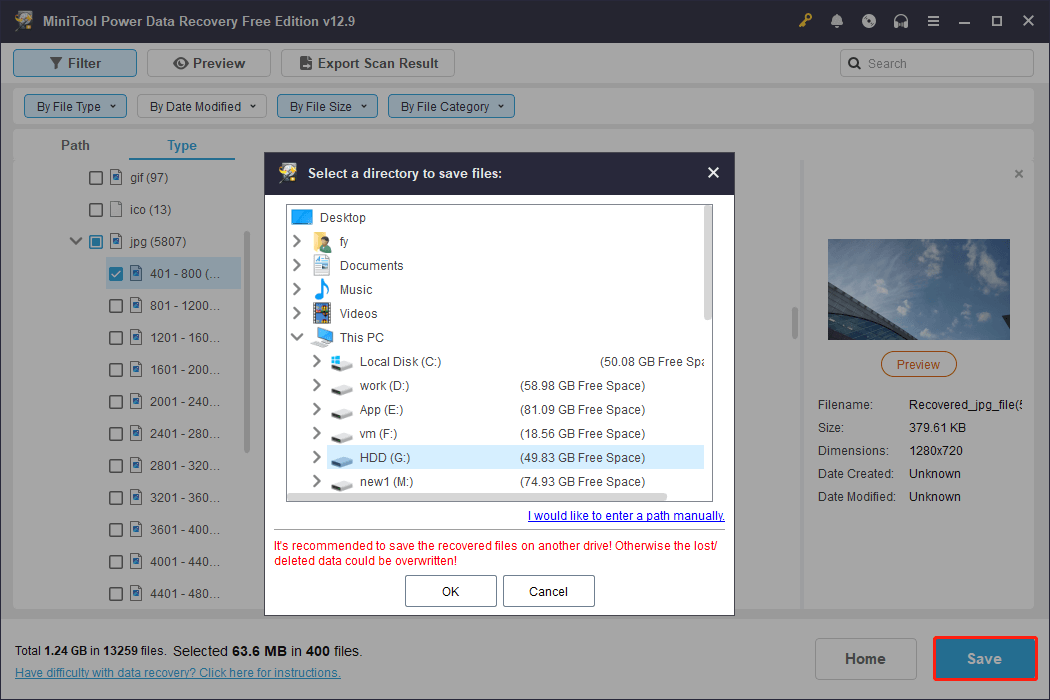Check the gif (97) checkbox
Image resolution: width=1050 pixels, height=700 pixels.
pos(96,178)
